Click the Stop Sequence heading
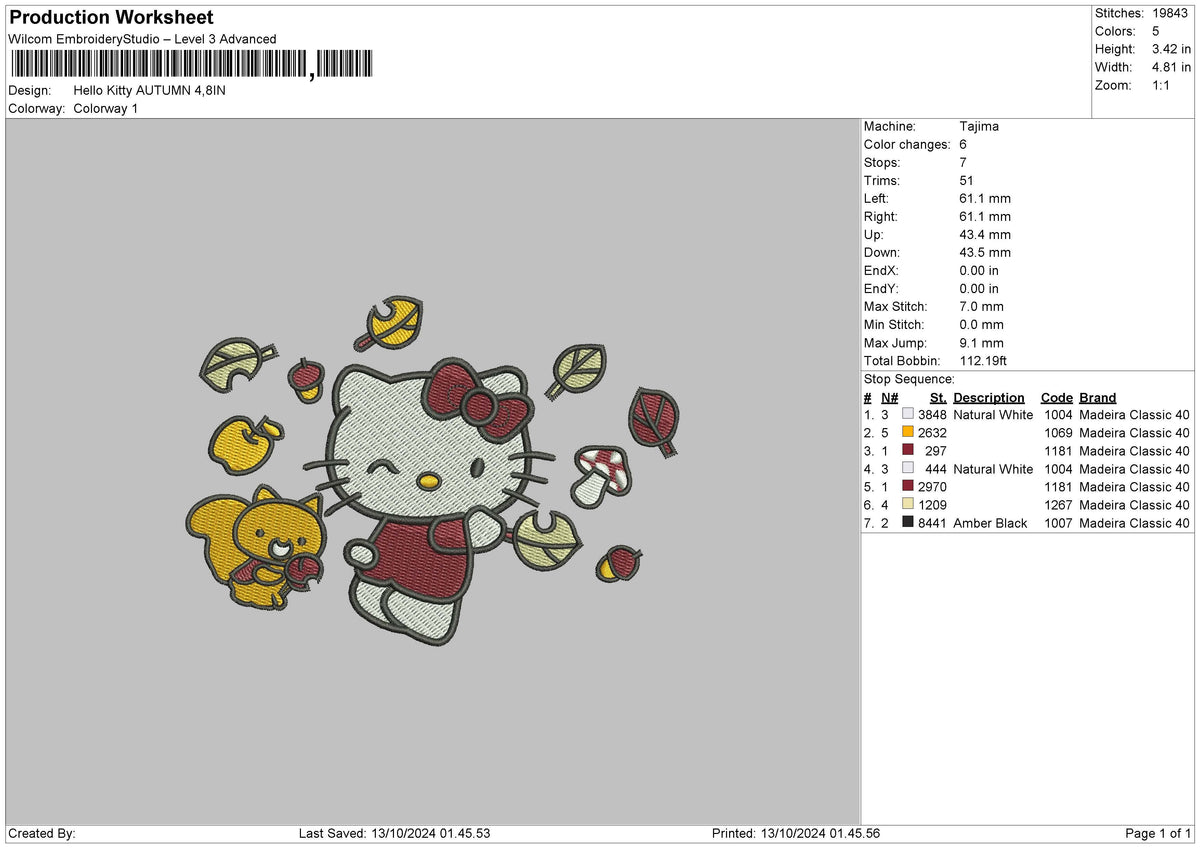Viewport: 1200px width, 848px height. click(909, 379)
